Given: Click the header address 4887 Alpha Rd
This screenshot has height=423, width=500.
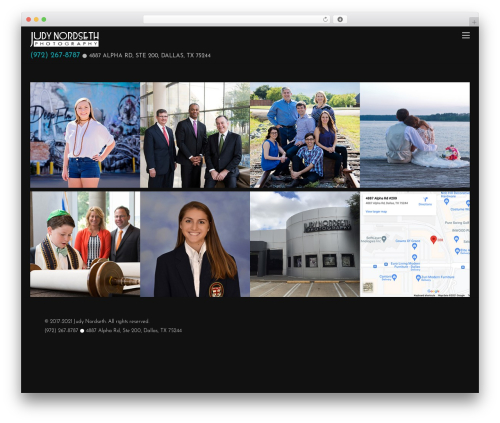Looking at the screenshot, I should point(150,55).
